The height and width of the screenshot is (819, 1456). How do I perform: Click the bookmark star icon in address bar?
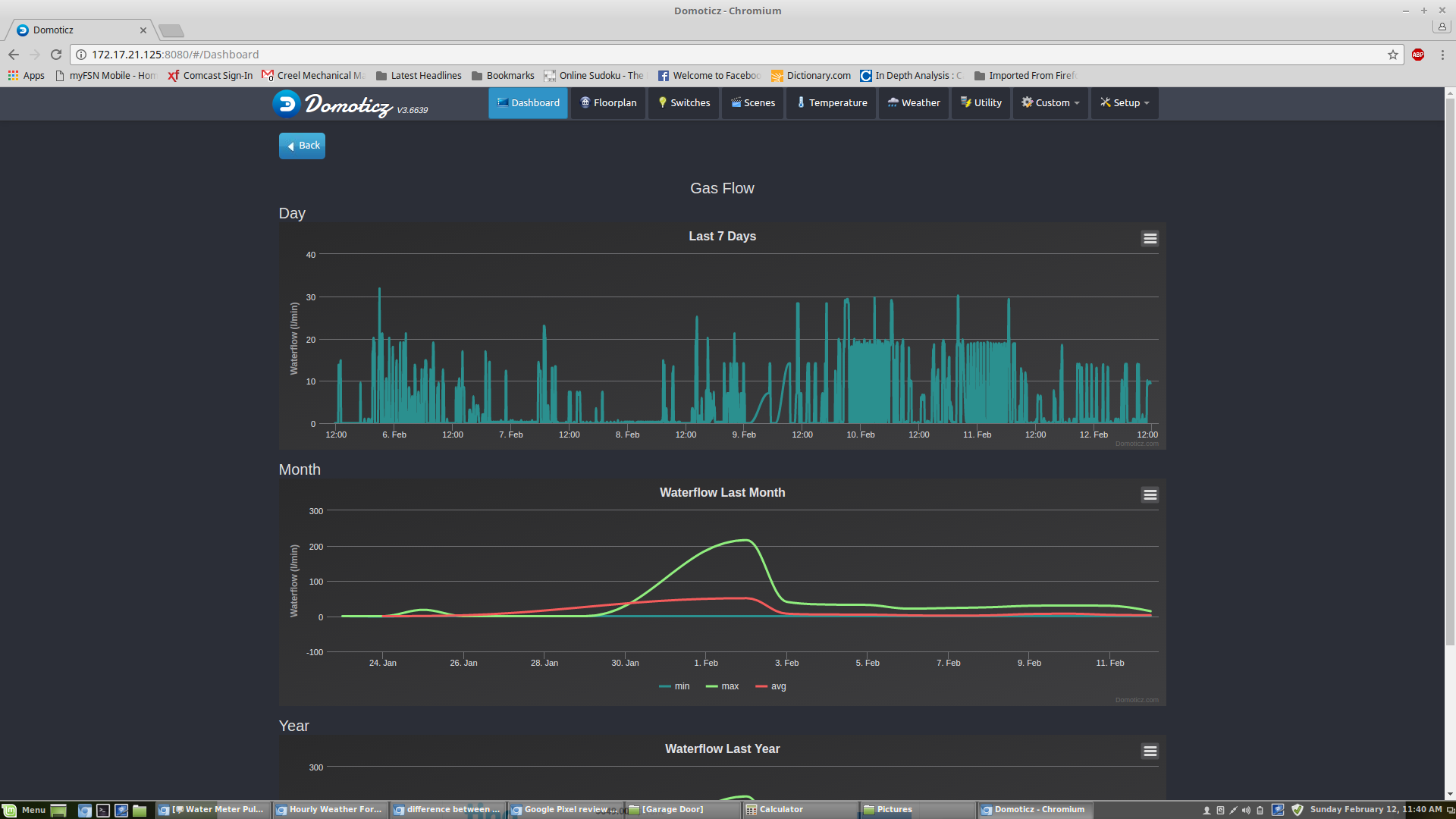tap(1393, 55)
